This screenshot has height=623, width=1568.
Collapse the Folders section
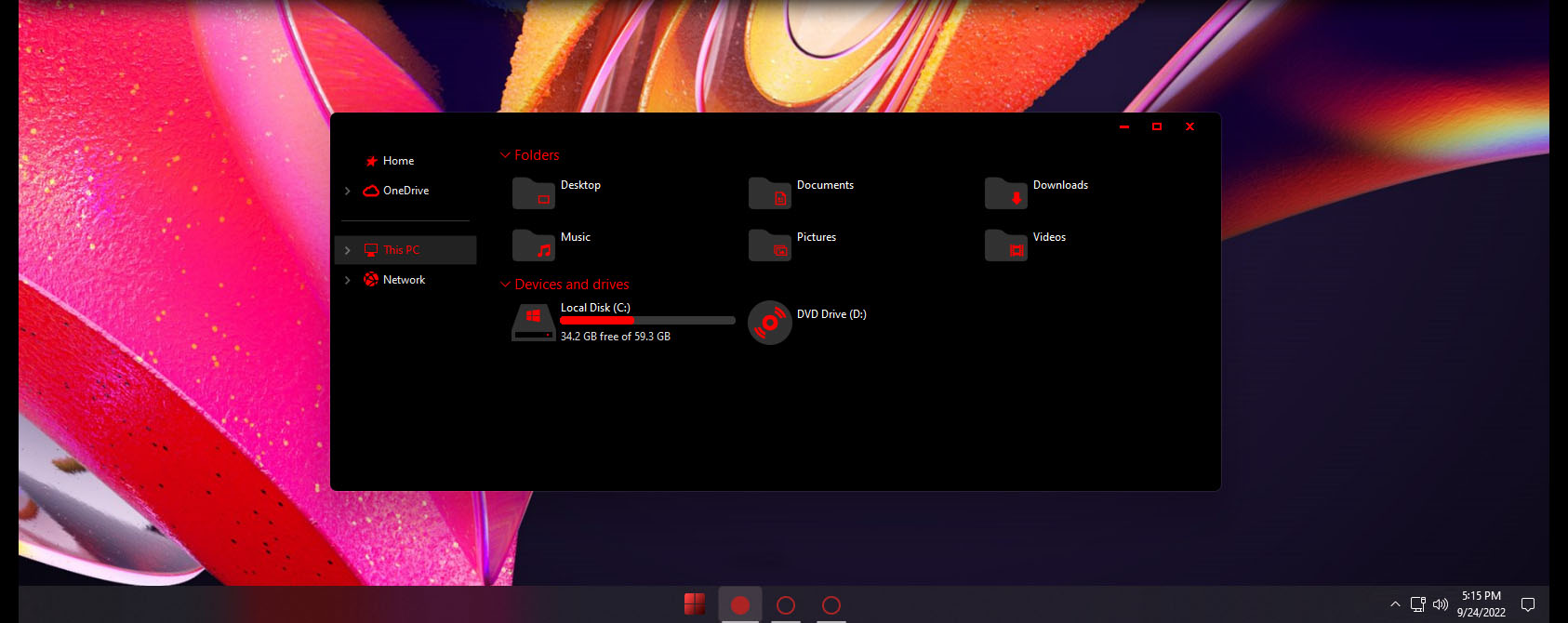[x=505, y=155]
